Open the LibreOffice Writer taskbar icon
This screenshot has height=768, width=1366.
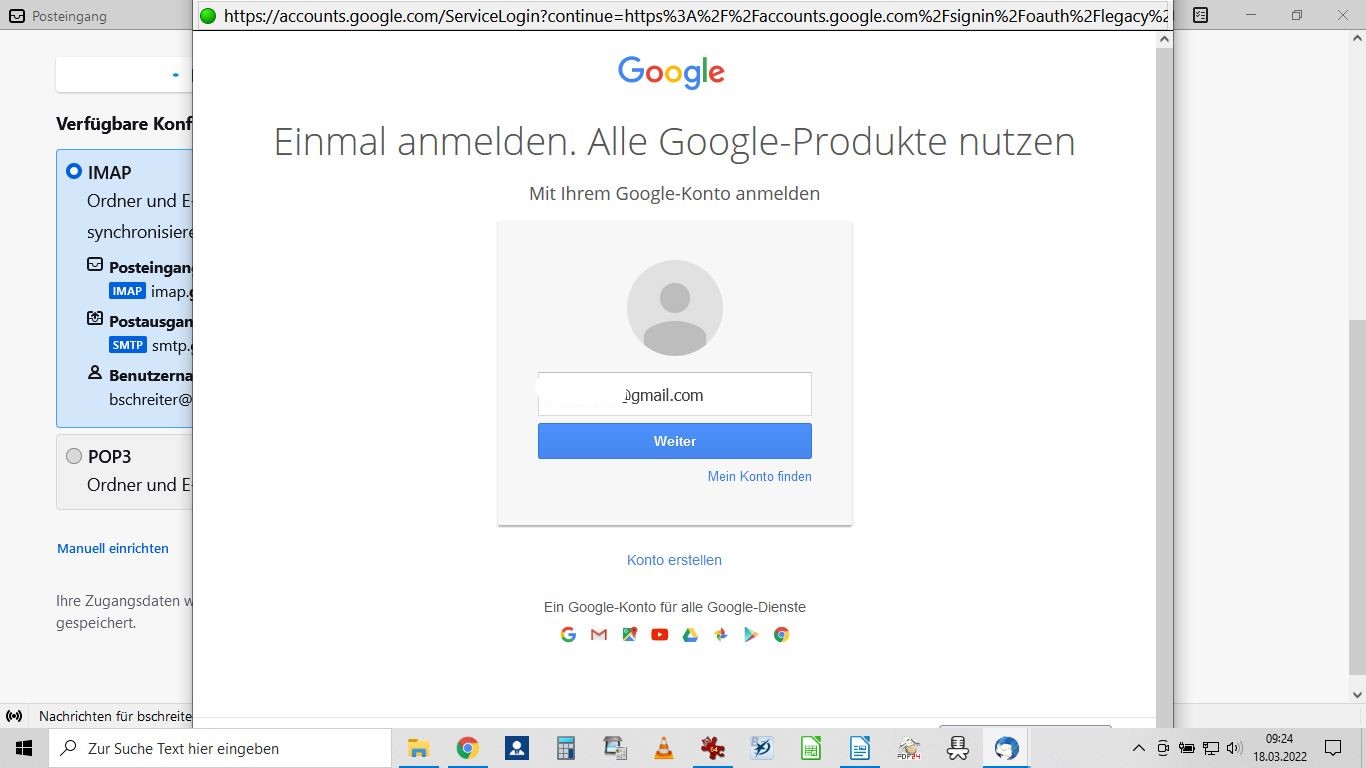[859, 748]
